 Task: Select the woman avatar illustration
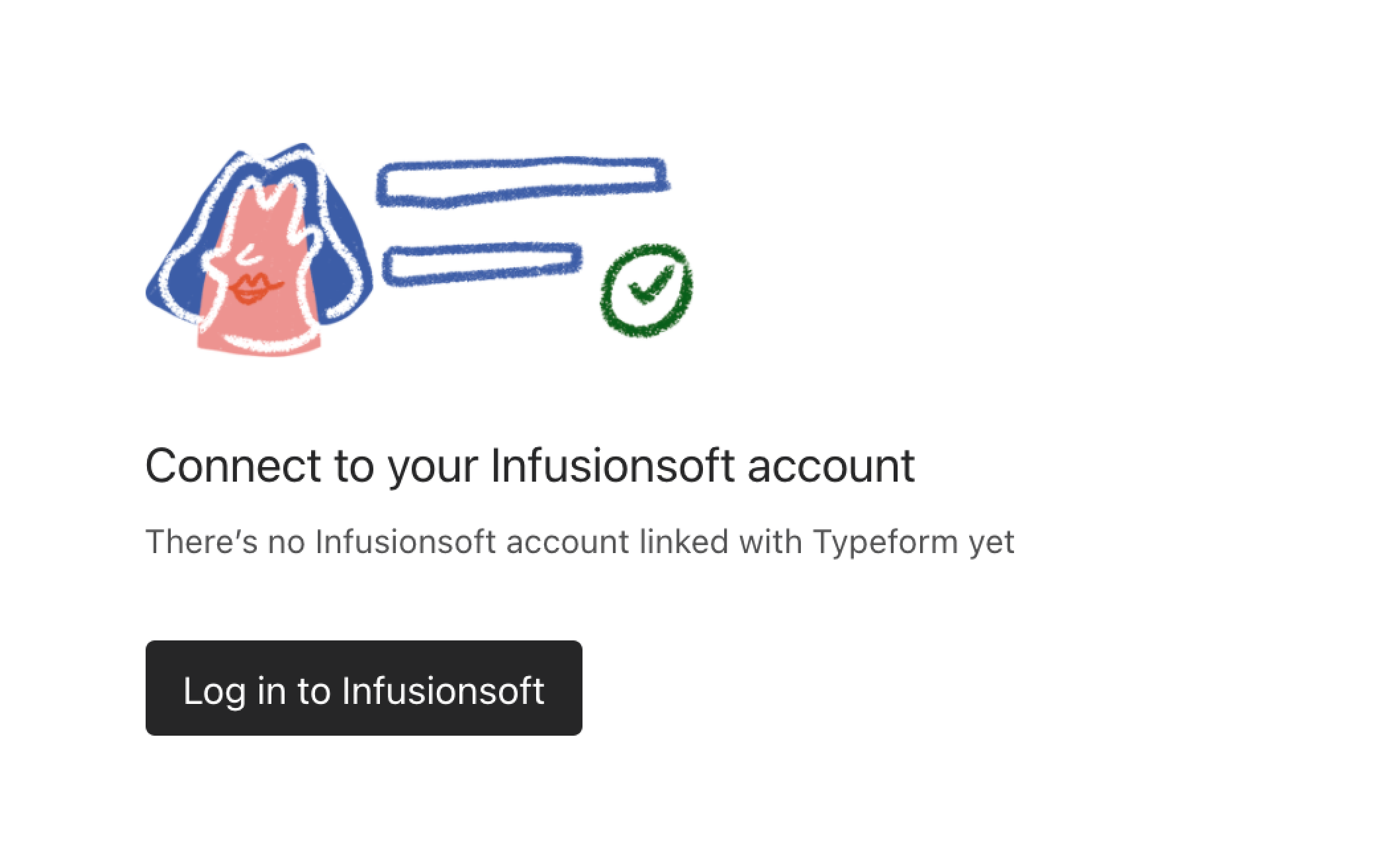tap(259, 247)
